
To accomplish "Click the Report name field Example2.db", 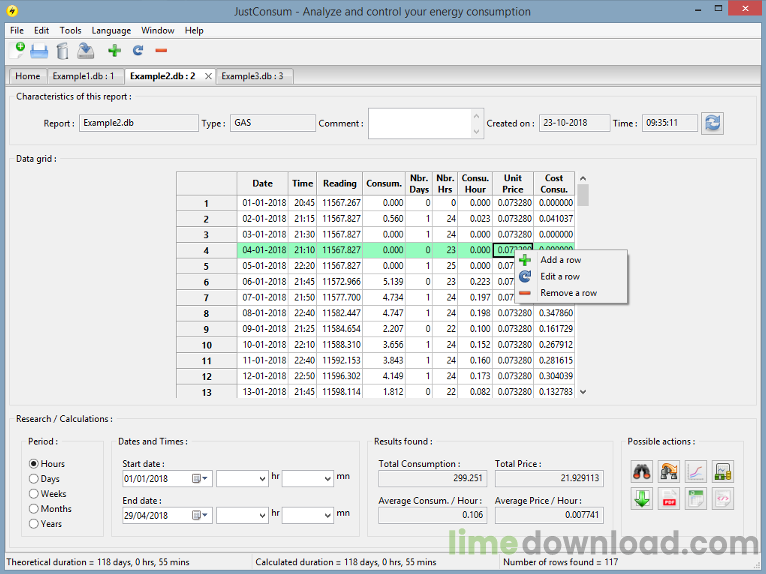I will click(x=139, y=123).
